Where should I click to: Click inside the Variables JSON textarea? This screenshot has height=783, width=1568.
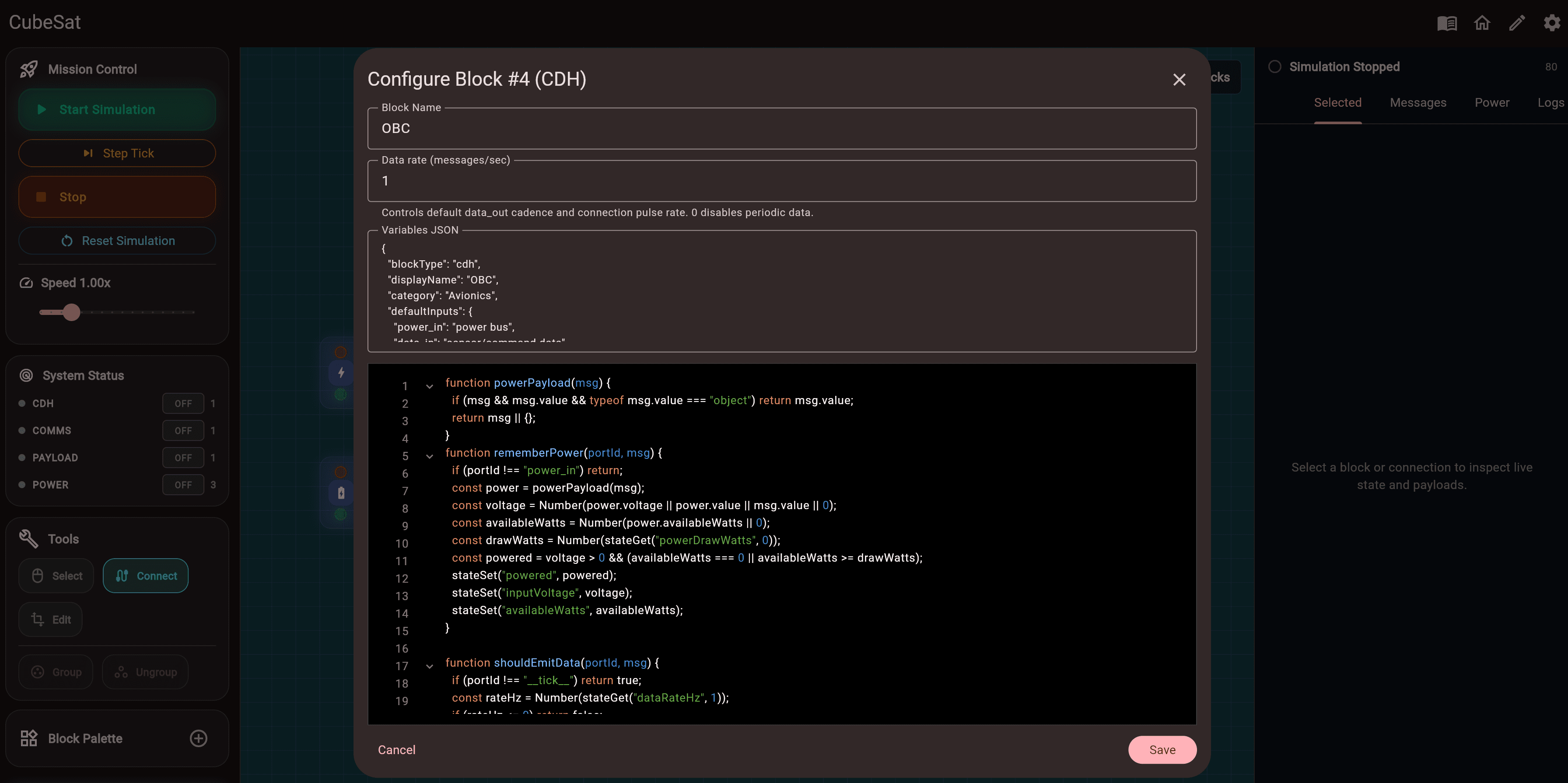[x=781, y=291]
